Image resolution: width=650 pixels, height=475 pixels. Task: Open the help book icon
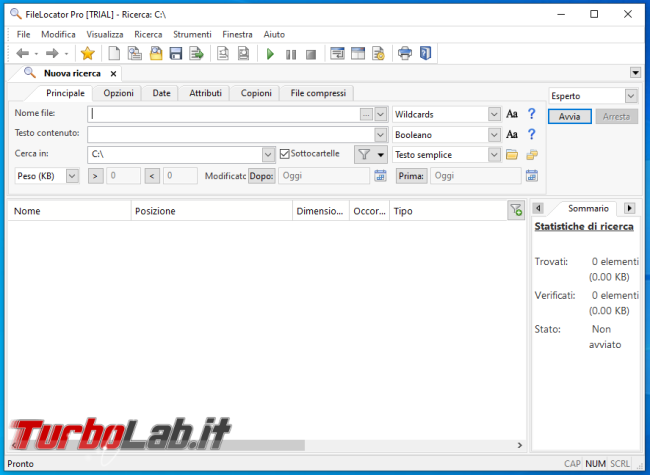[425, 53]
